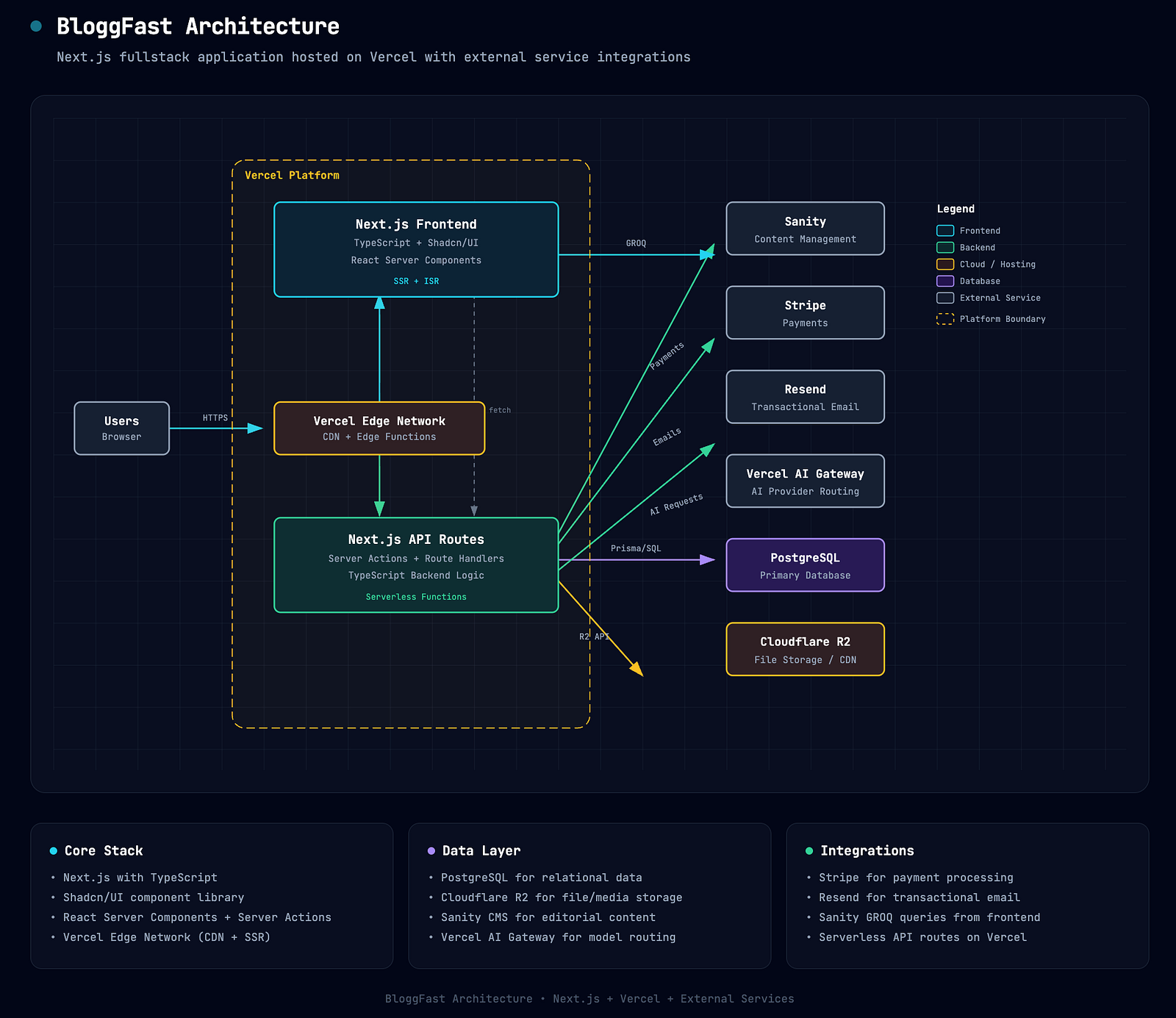Click the teal dot beside the title
The image size is (1176, 1018).
click(36, 26)
